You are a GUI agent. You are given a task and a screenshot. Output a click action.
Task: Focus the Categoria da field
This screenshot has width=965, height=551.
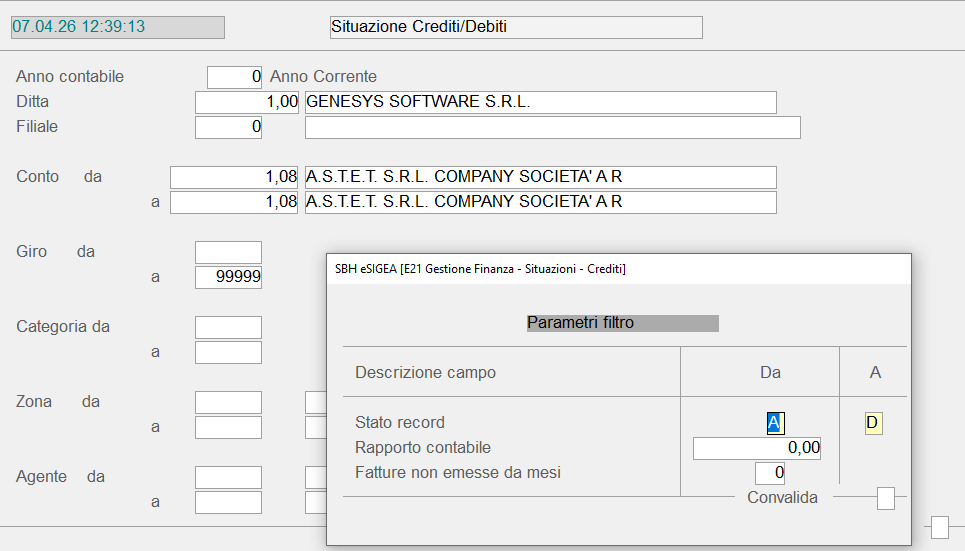pos(228,327)
